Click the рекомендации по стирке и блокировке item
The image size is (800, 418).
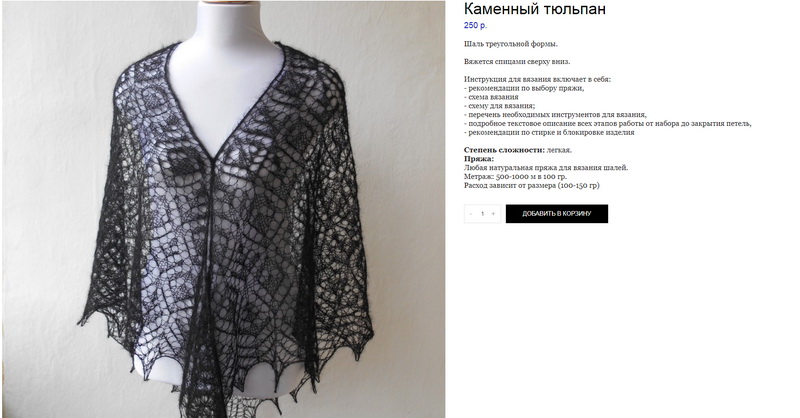point(549,132)
